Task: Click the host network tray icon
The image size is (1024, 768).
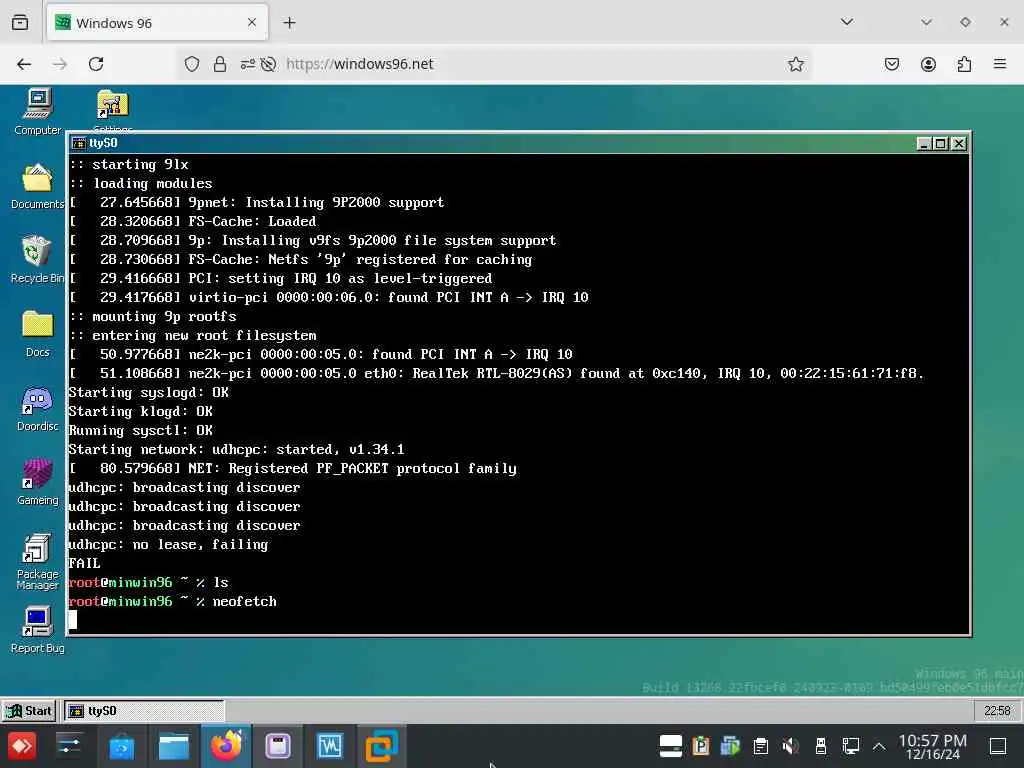Action: (x=850, y=746)
